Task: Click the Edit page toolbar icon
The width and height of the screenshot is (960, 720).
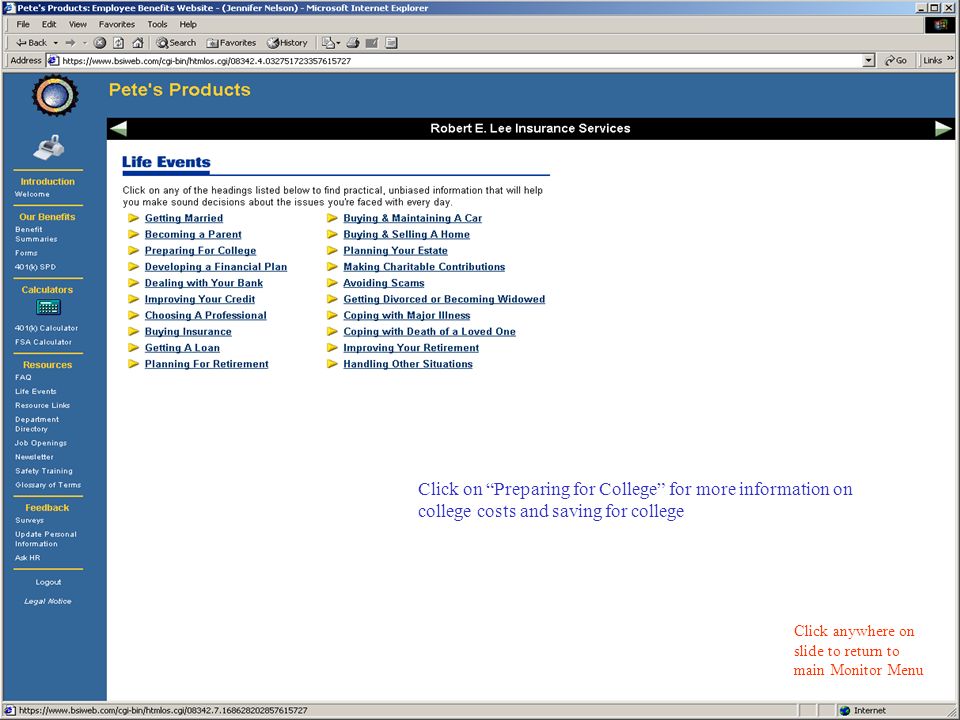Action: 372,43
